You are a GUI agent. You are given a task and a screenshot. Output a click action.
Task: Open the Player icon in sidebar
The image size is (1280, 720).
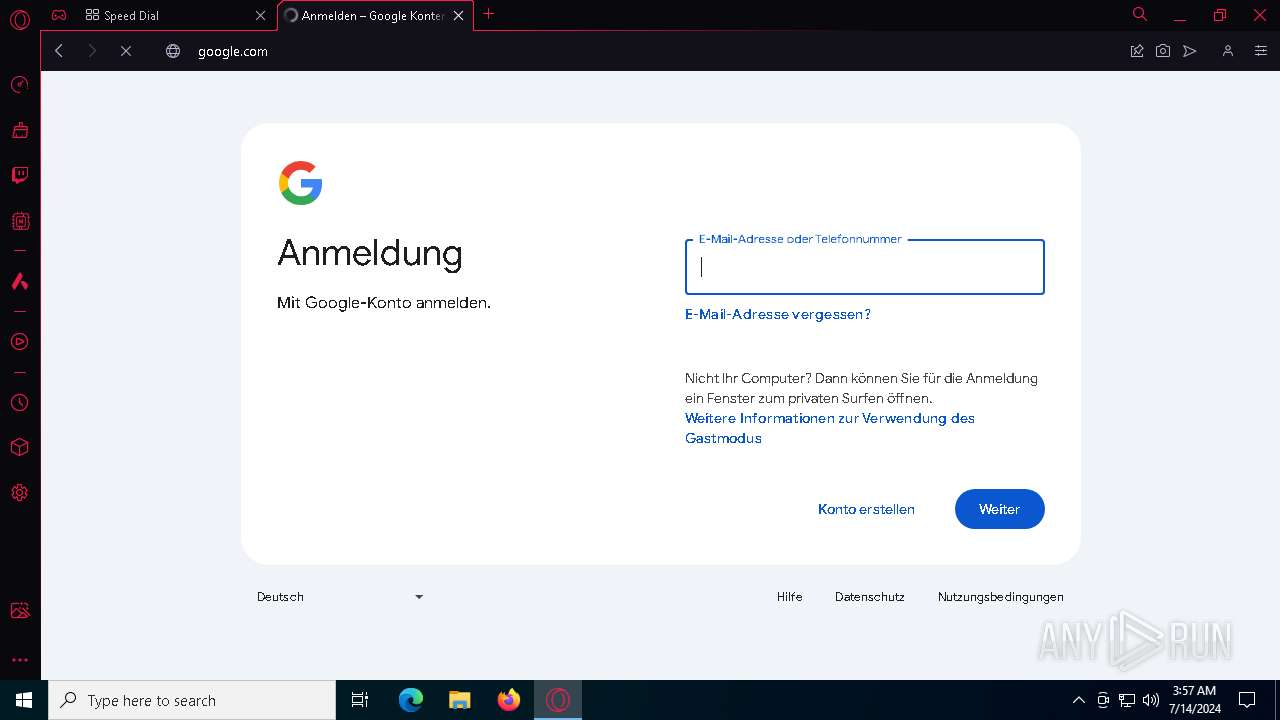(x=19, y=342)
